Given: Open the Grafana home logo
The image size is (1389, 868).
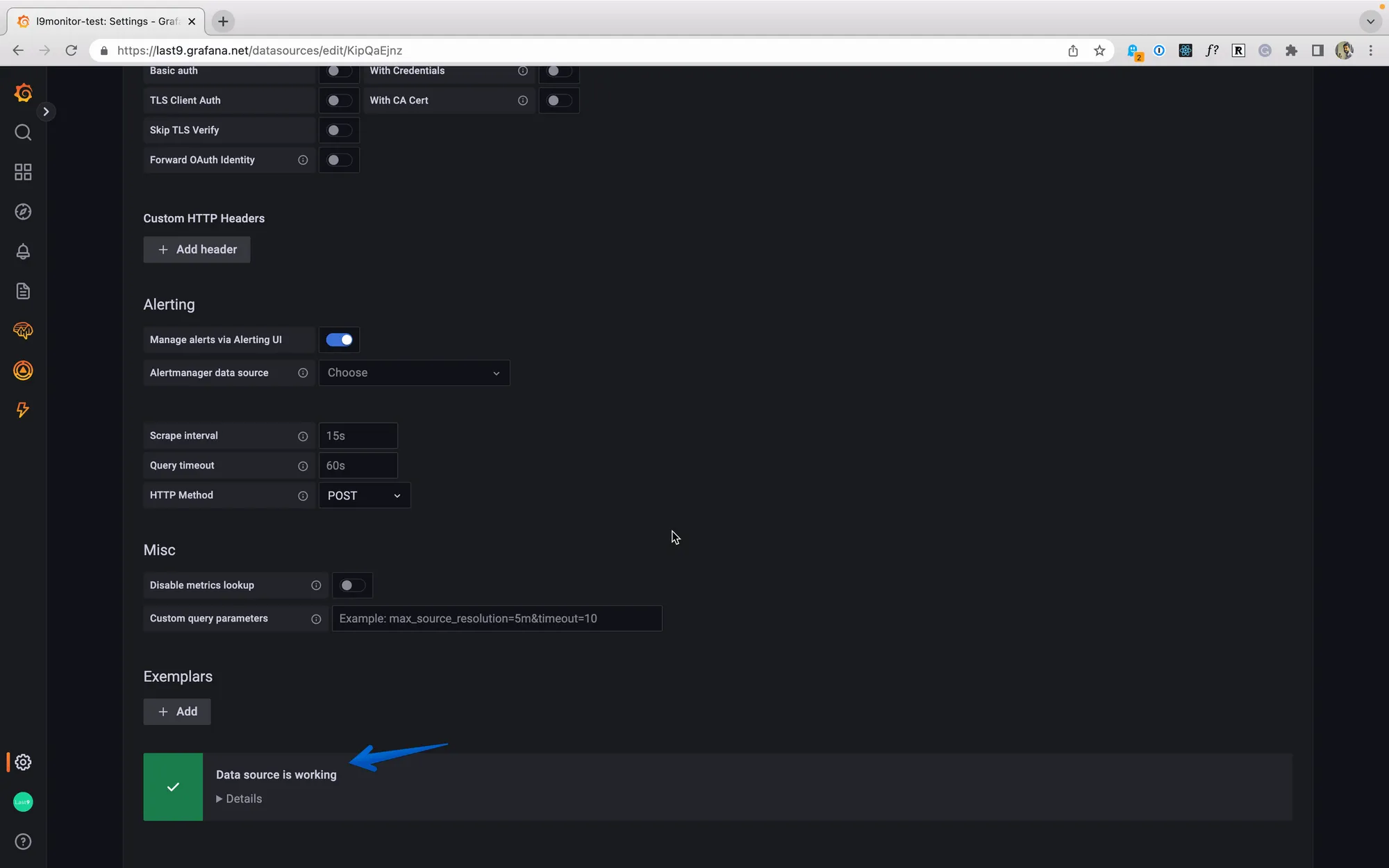Looking at the screenshot, I should pyautogui.click(x=23, y=92).
